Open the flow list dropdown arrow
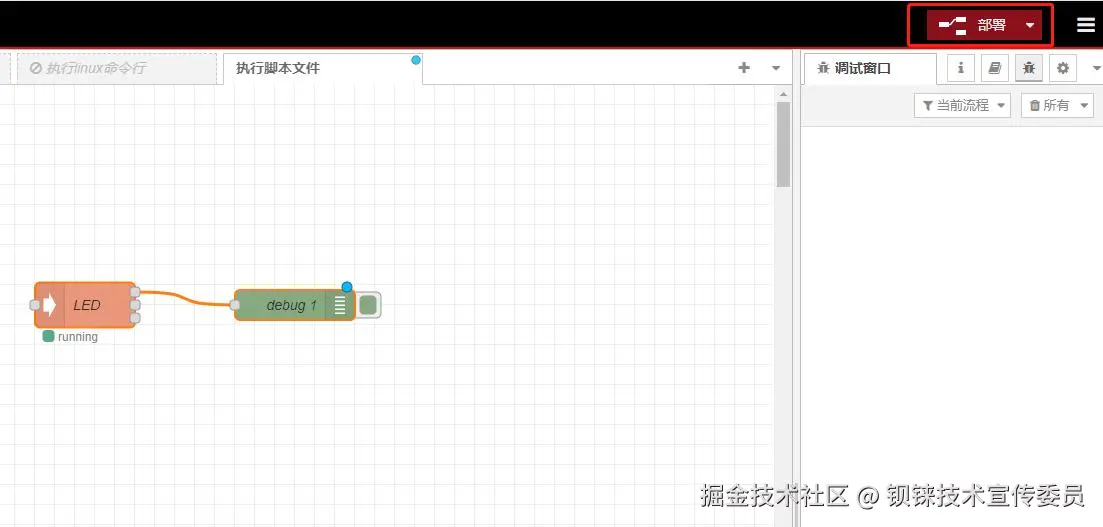 tap(776, 68)
